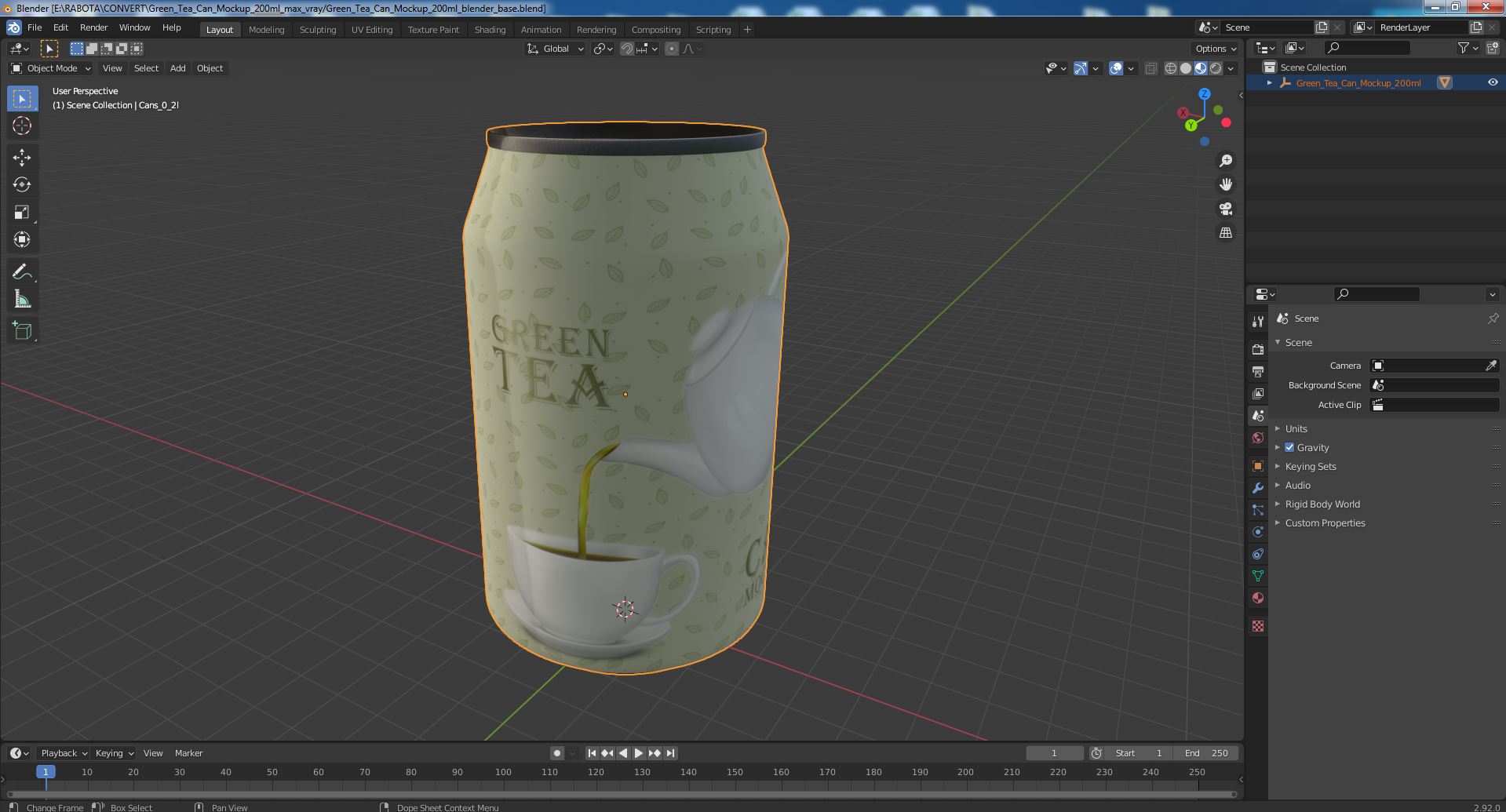Switch to rendered shading
Viewport: 1506px width, 812px height.
pos(1216,68)
